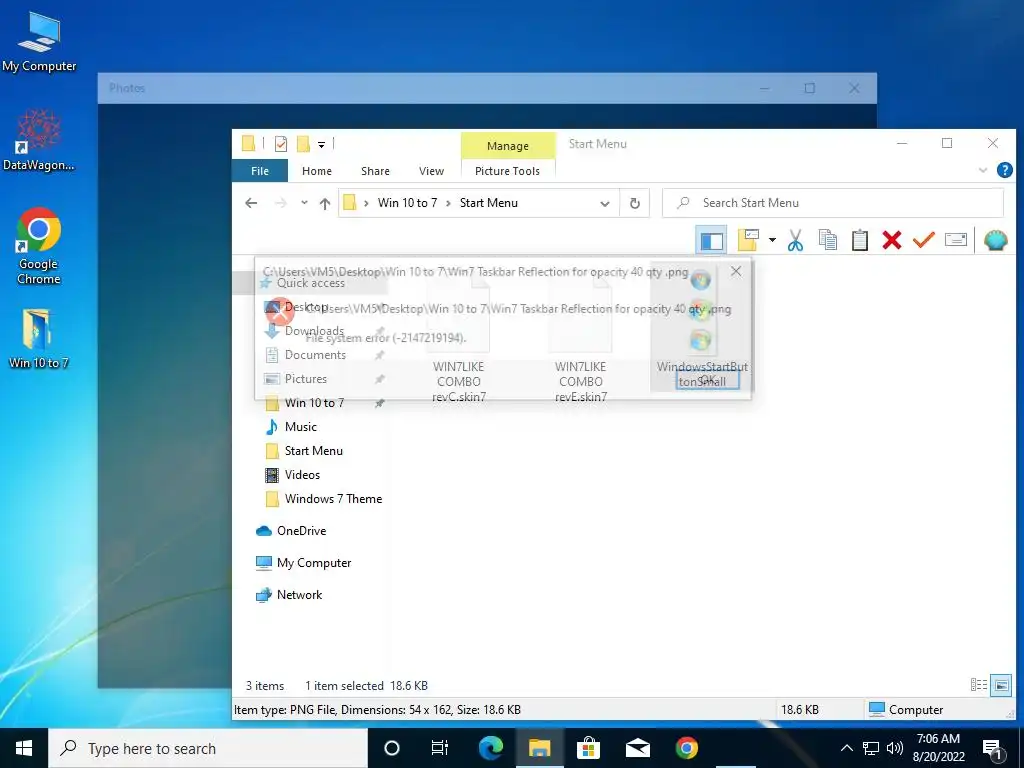Open the volume speaker tray icon
This screenshot has width=1024, height=768.
[x=895, y=748]
